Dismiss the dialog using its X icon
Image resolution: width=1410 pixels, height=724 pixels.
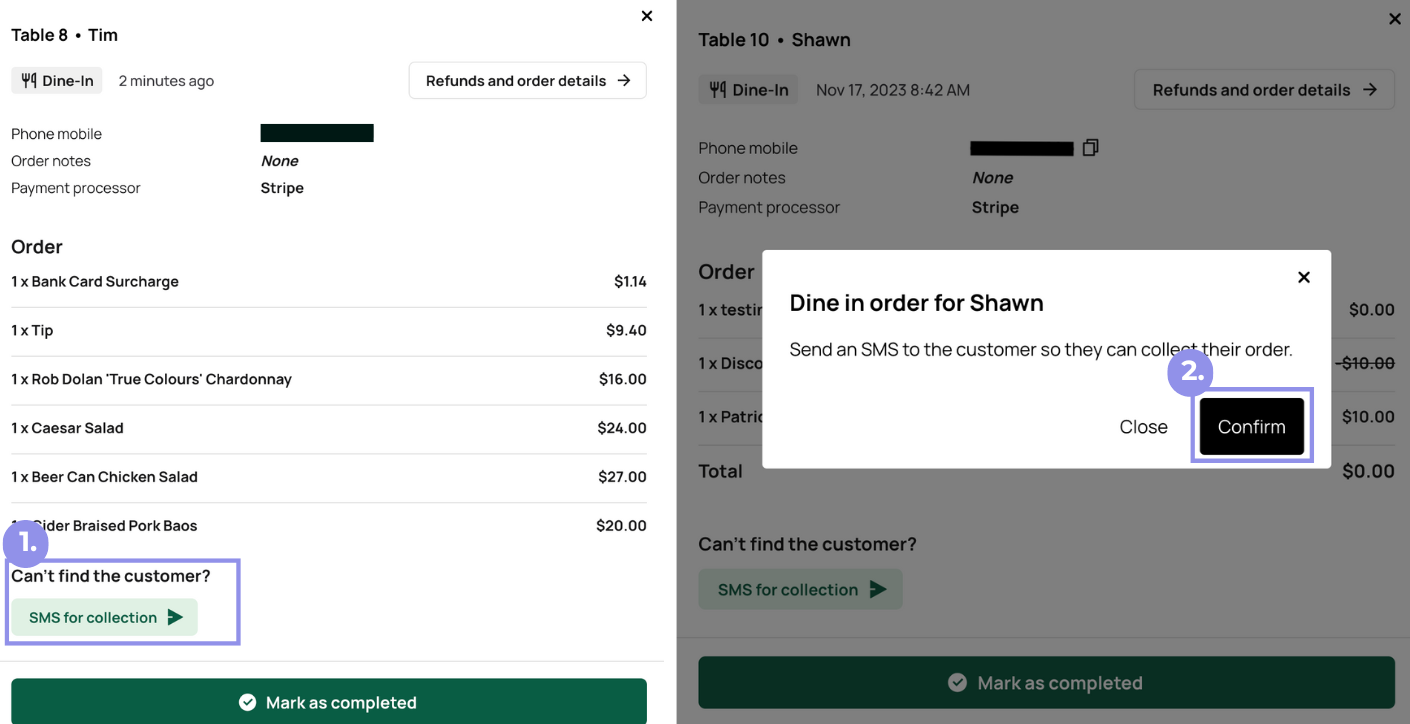click(x=1303, y=277)
